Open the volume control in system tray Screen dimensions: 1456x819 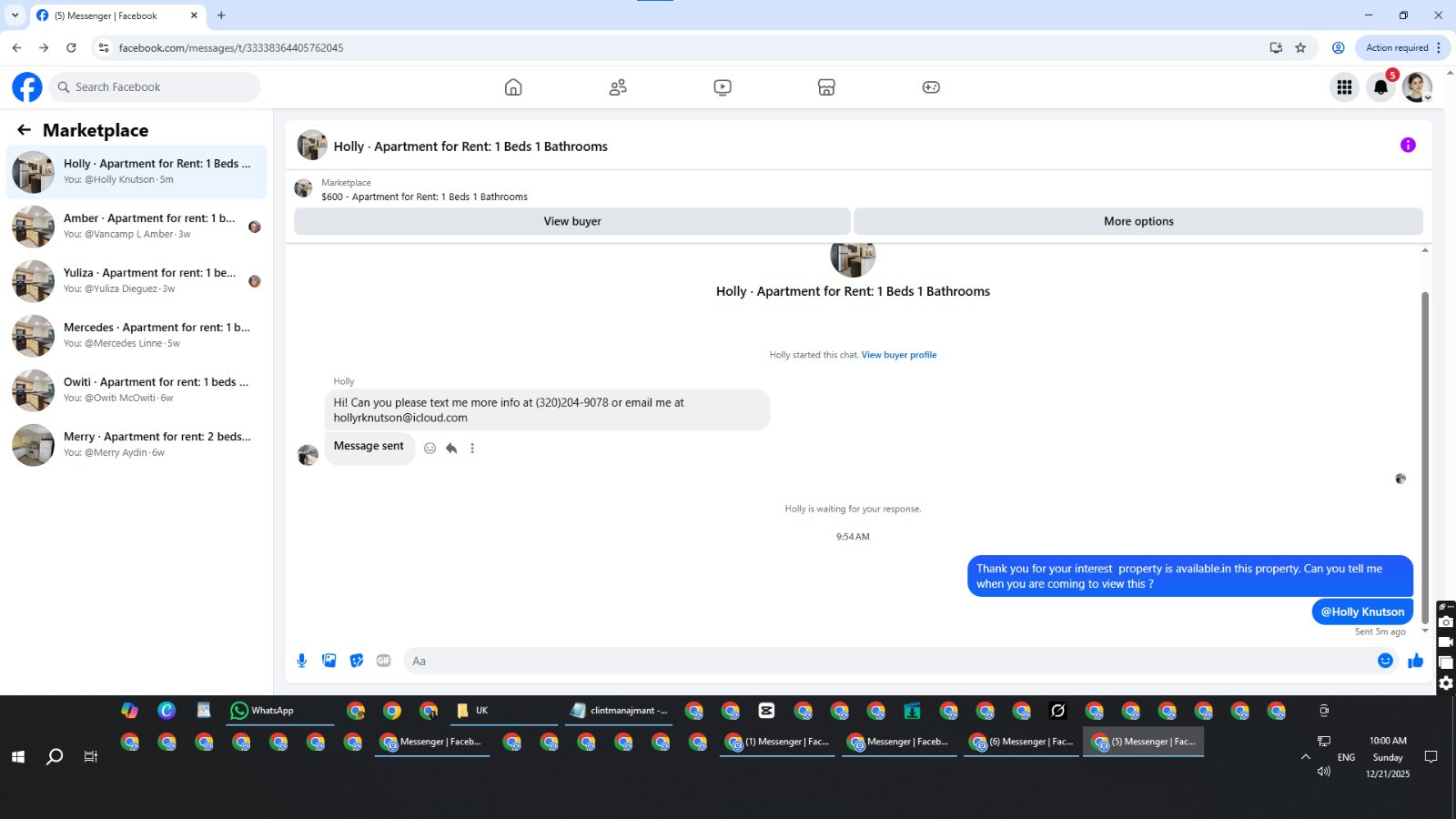coord(1324,771)
